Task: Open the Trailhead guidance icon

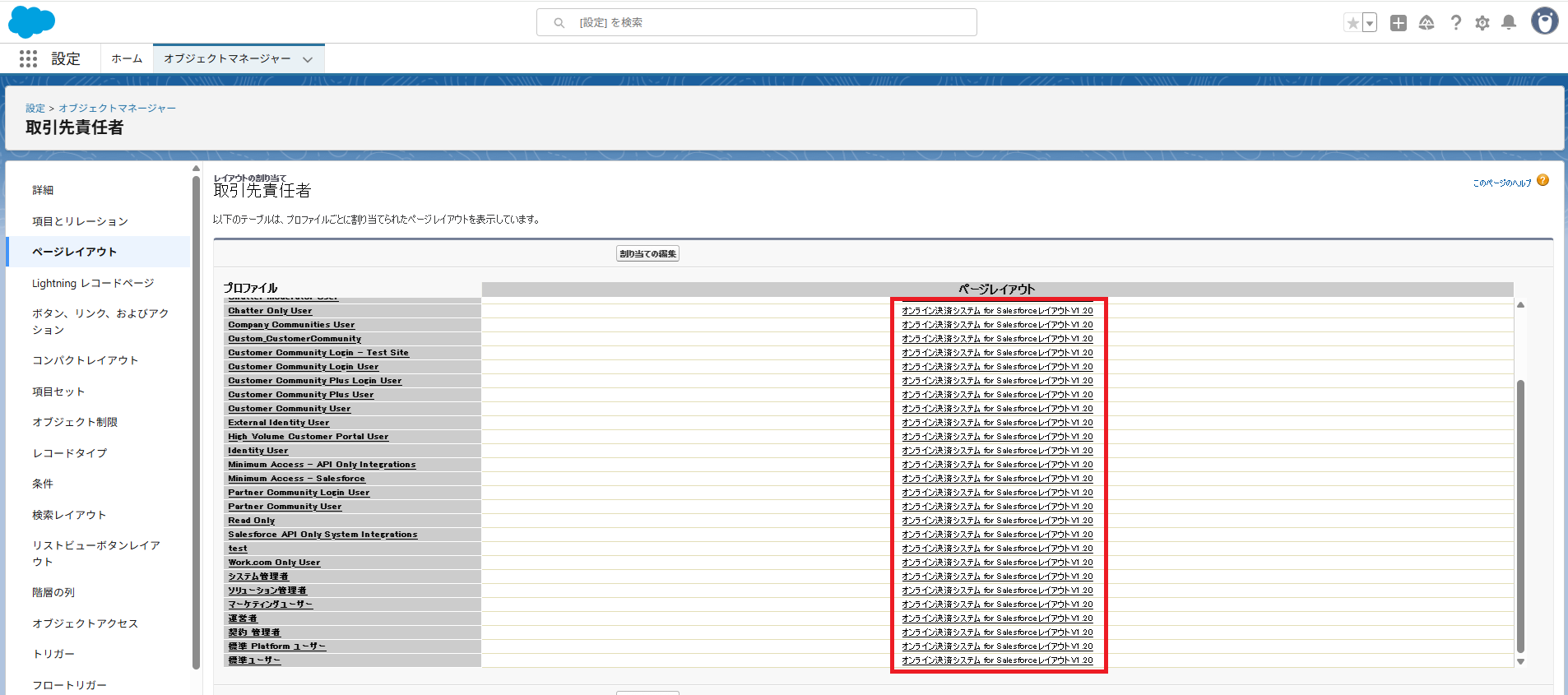Action: point(1427,23)
